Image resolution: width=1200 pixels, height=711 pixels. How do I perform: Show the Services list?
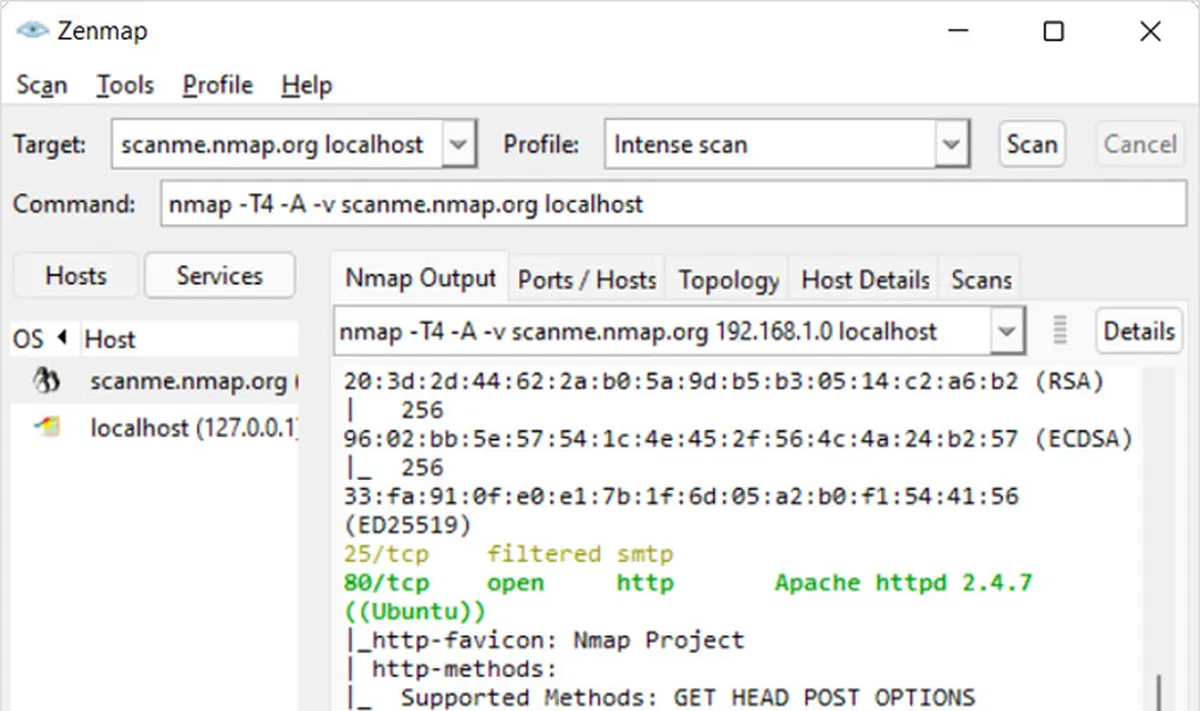pyautogui.click(x=219, y=276)
